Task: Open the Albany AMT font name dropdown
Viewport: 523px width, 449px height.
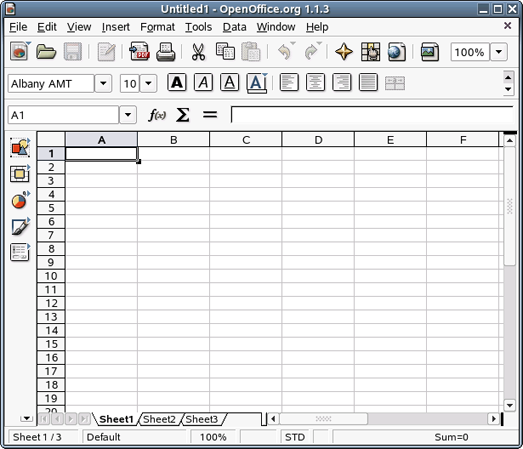Action: (x=103, y=83)
